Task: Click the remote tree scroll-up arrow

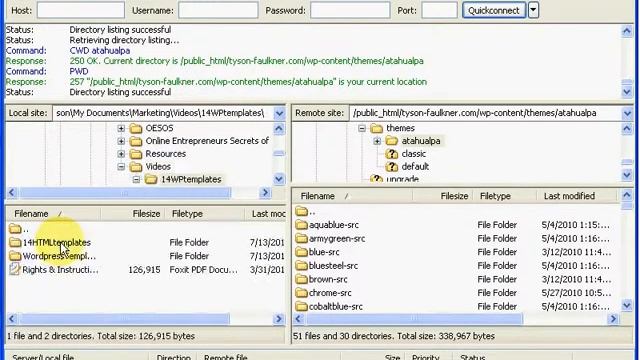Action: coord(627,129)
